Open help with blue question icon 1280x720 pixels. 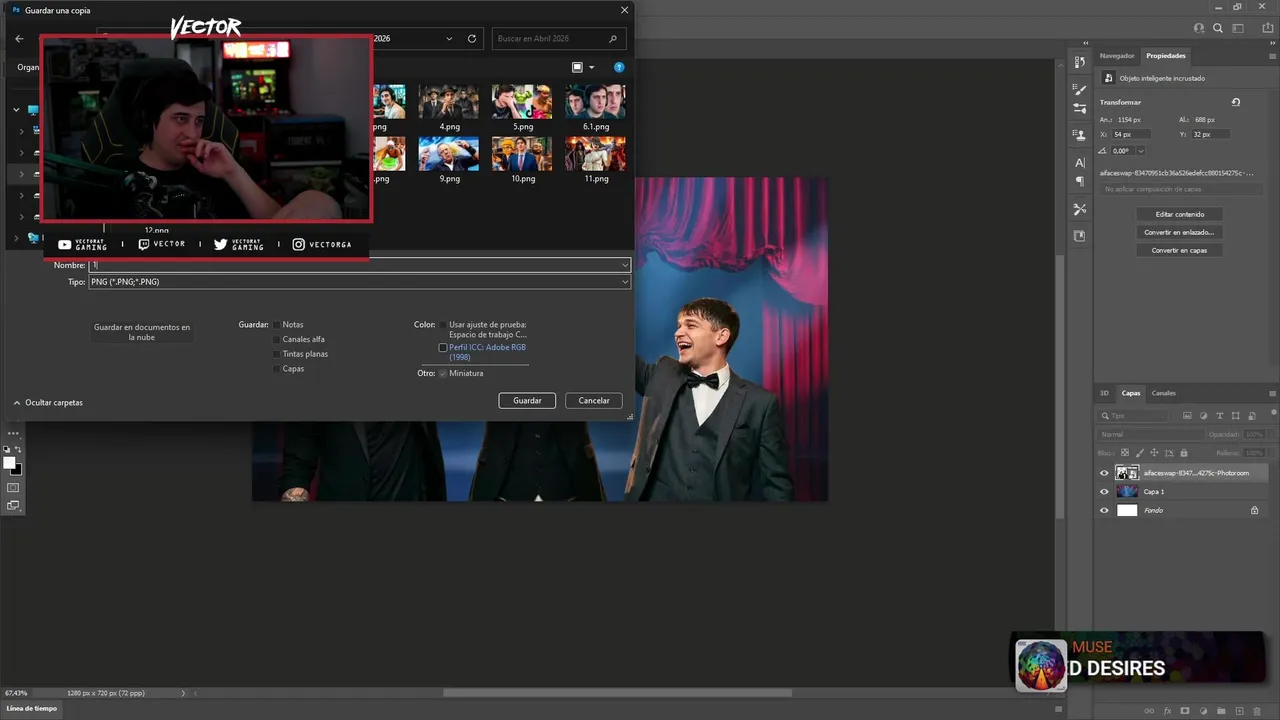click(619, 67)
